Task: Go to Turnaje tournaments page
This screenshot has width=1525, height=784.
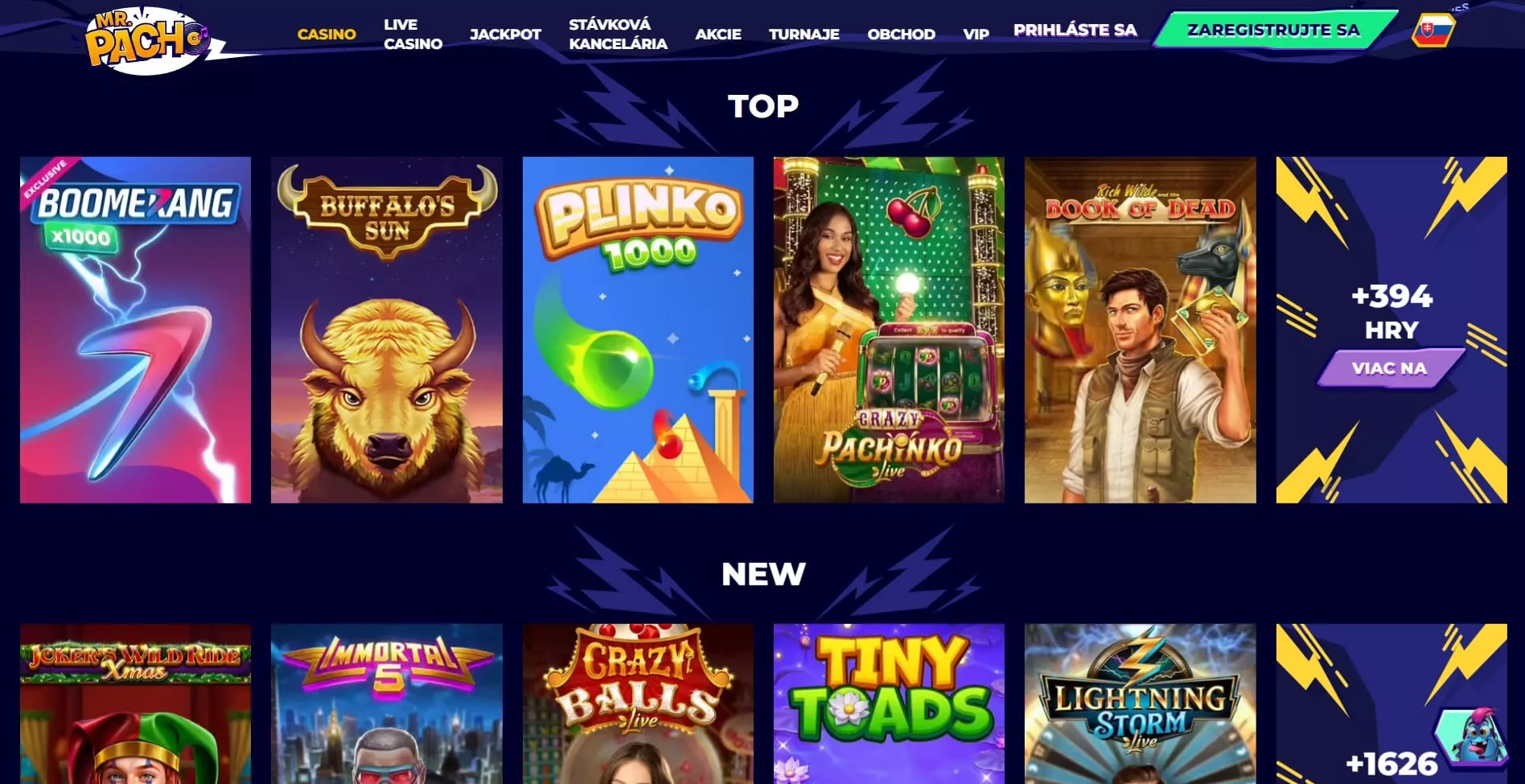Action: tap(804, 34)
